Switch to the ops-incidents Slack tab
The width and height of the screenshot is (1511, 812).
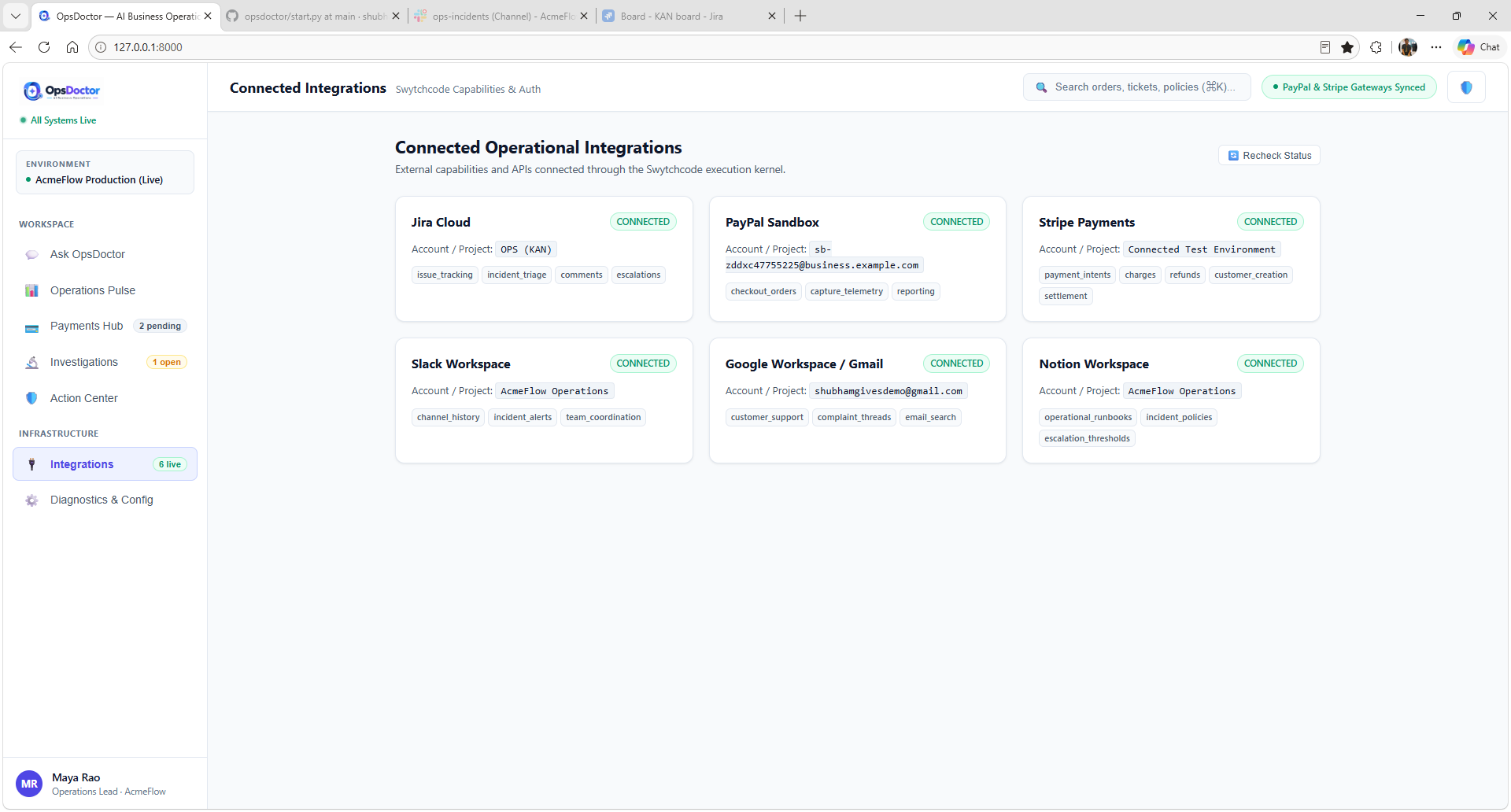pos(501,16)
